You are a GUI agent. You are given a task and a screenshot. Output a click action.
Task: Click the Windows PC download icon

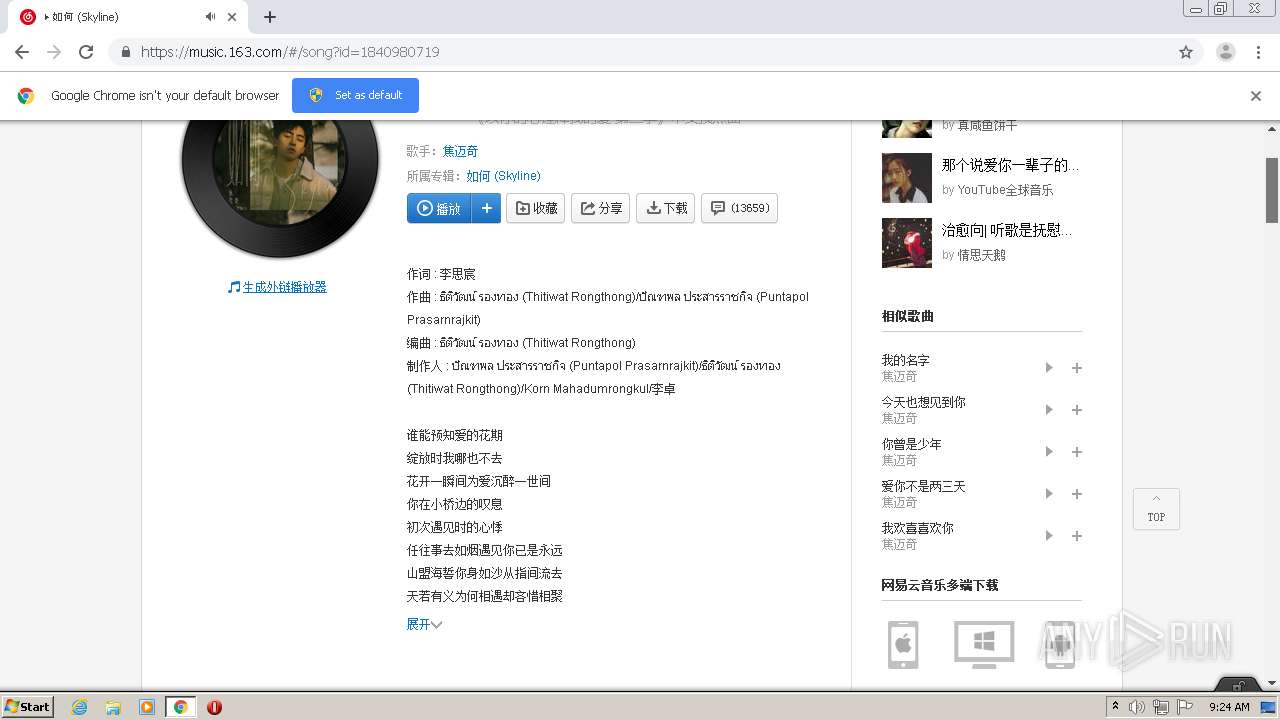tap(984, 644)
